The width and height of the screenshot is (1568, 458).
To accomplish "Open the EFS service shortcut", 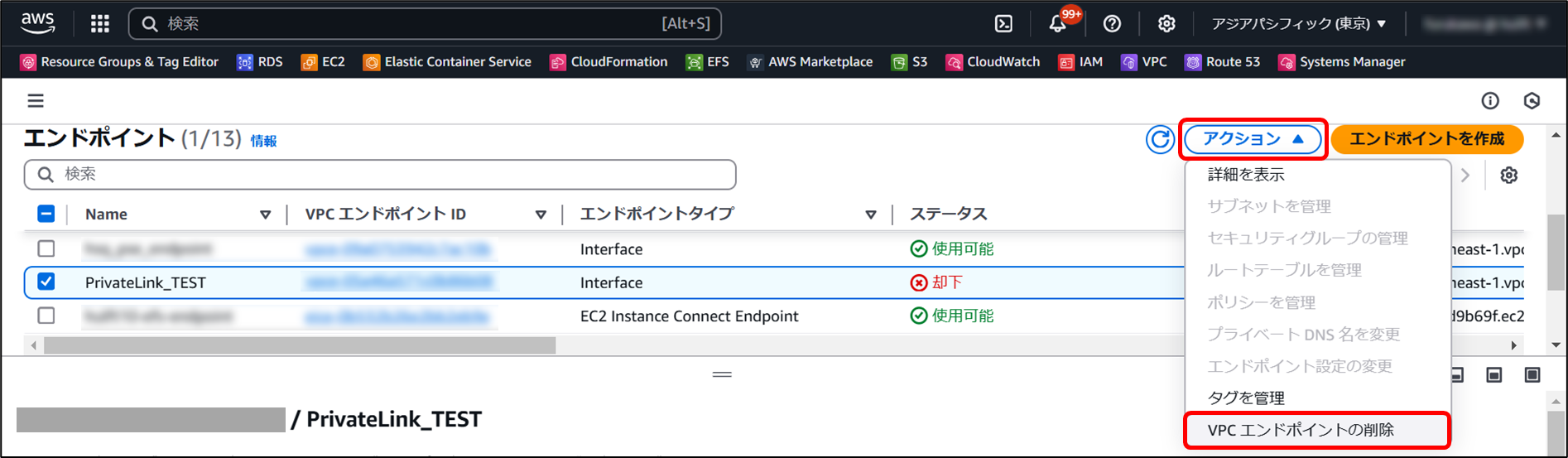I will point(708,62).
